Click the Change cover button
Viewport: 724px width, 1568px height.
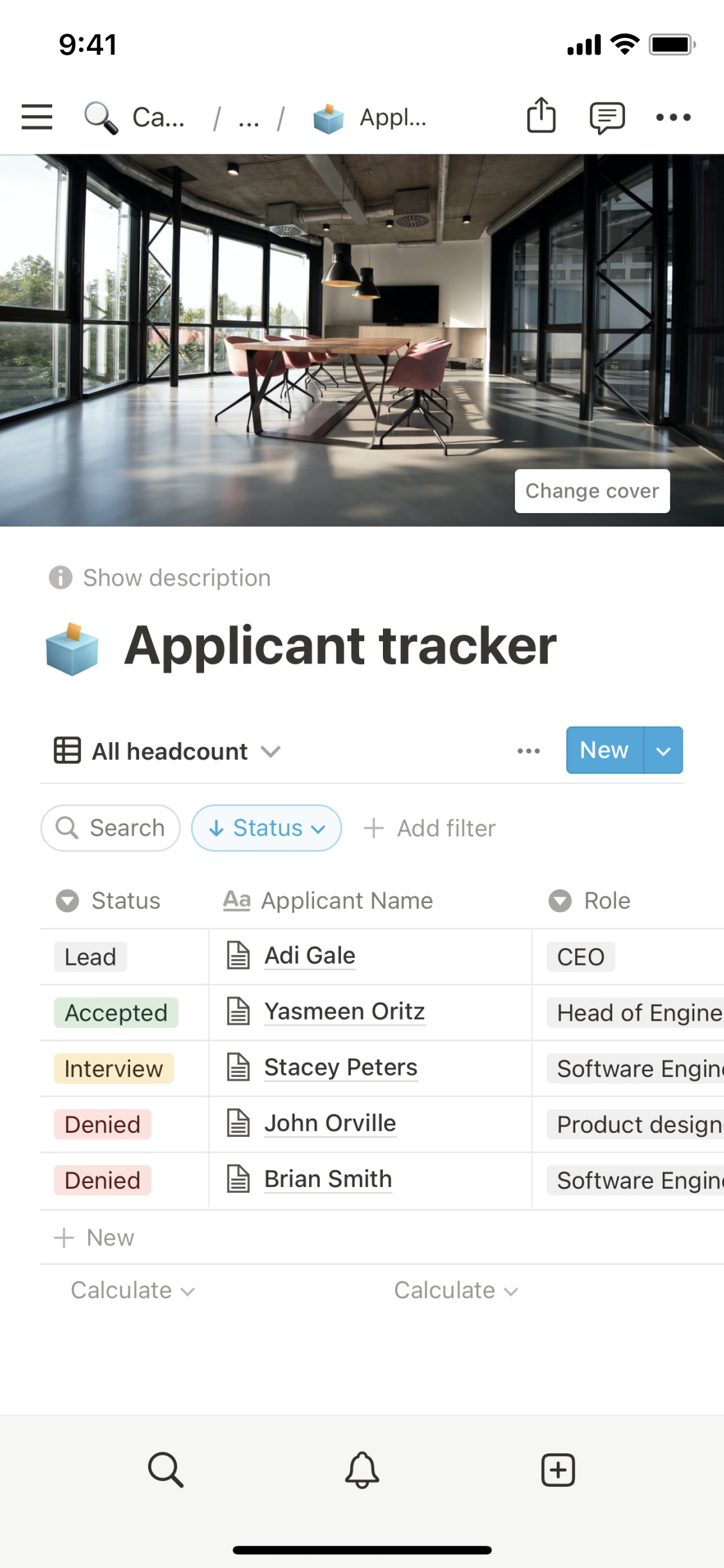592,491
